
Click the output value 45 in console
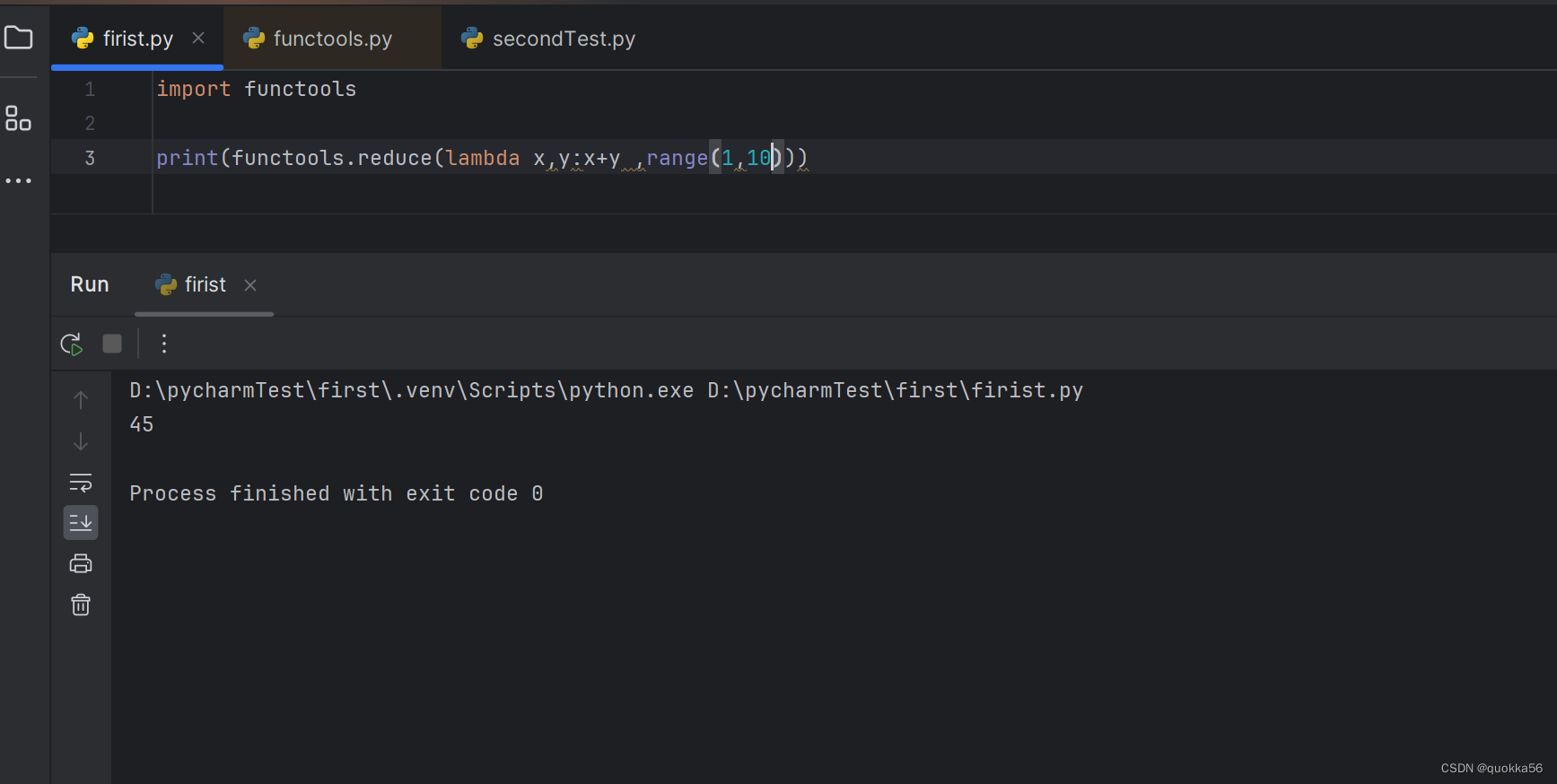tap(142, 424)
